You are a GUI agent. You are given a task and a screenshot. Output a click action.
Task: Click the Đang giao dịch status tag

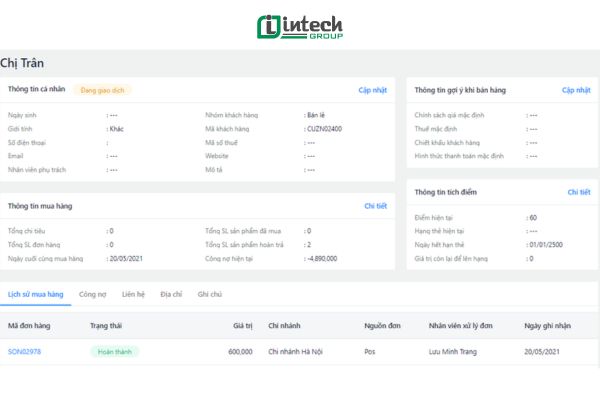(102, 90)
